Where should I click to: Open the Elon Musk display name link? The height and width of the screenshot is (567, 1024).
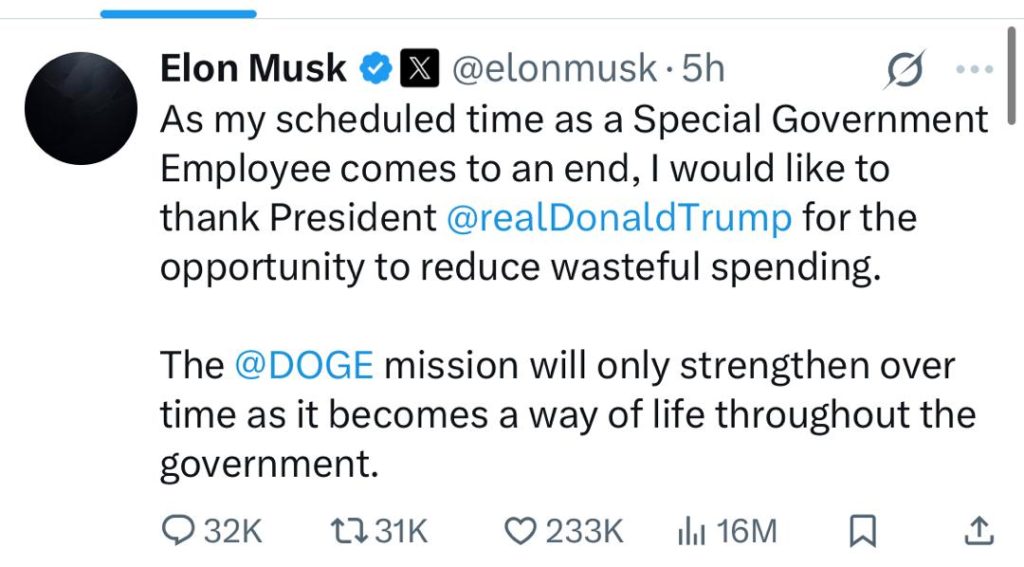point(254,69)
